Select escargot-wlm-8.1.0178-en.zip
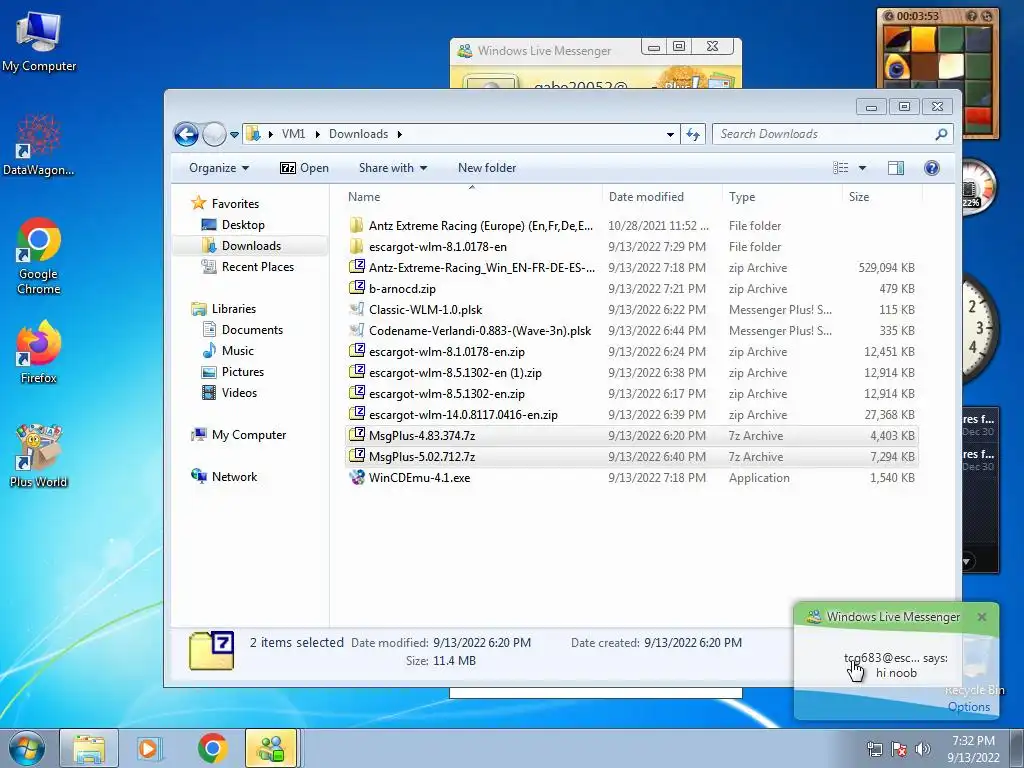This screenshot has height=768, width=1024. point(631,351)
